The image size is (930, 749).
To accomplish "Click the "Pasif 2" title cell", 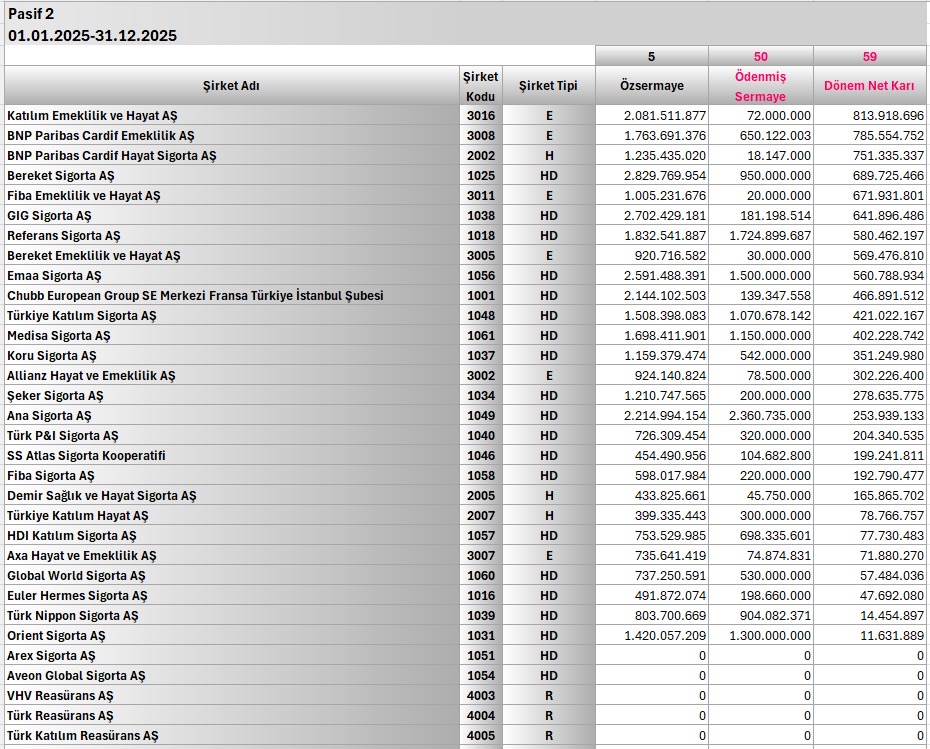I will [32, 14].
